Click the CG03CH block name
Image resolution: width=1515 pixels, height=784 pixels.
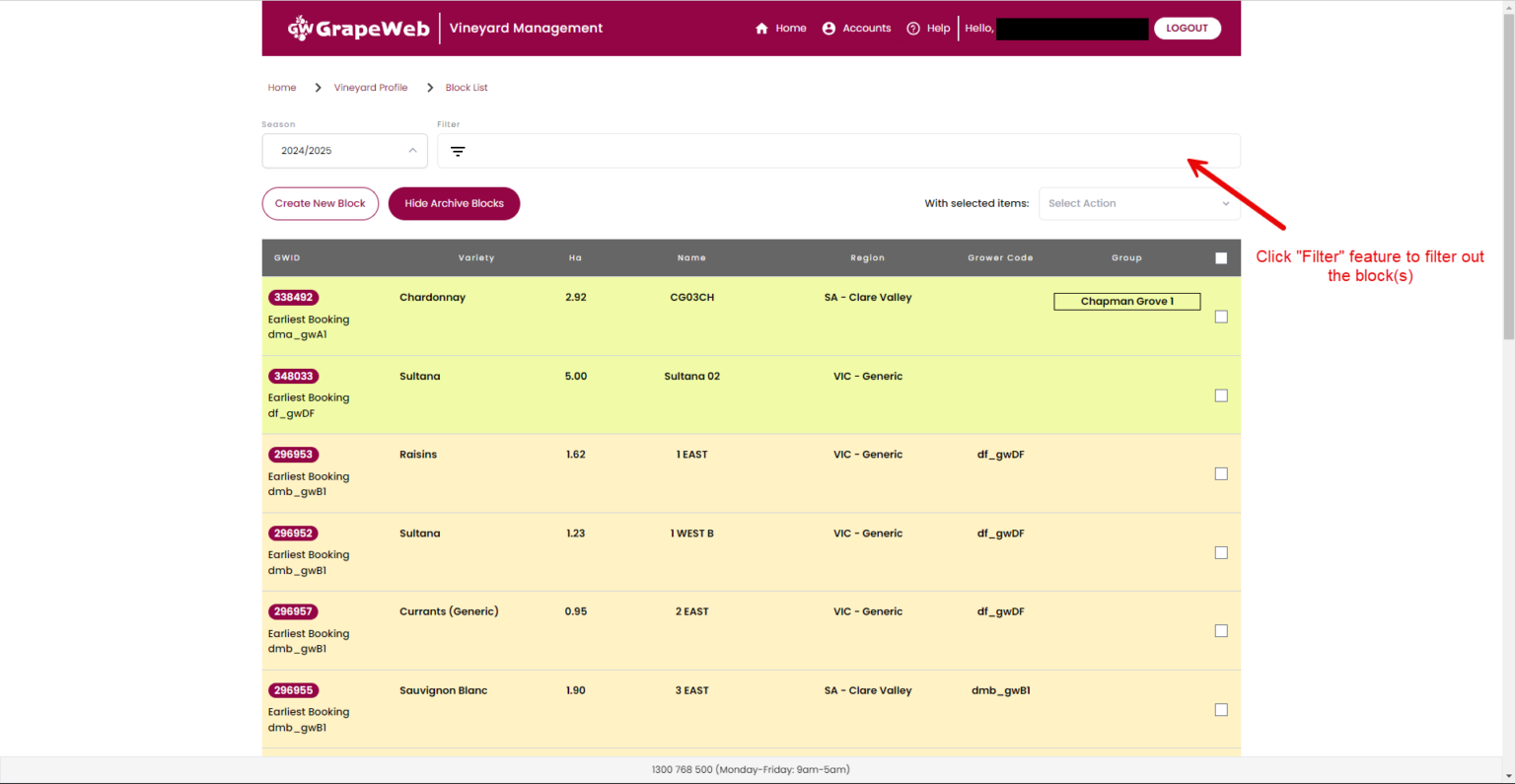691,297
